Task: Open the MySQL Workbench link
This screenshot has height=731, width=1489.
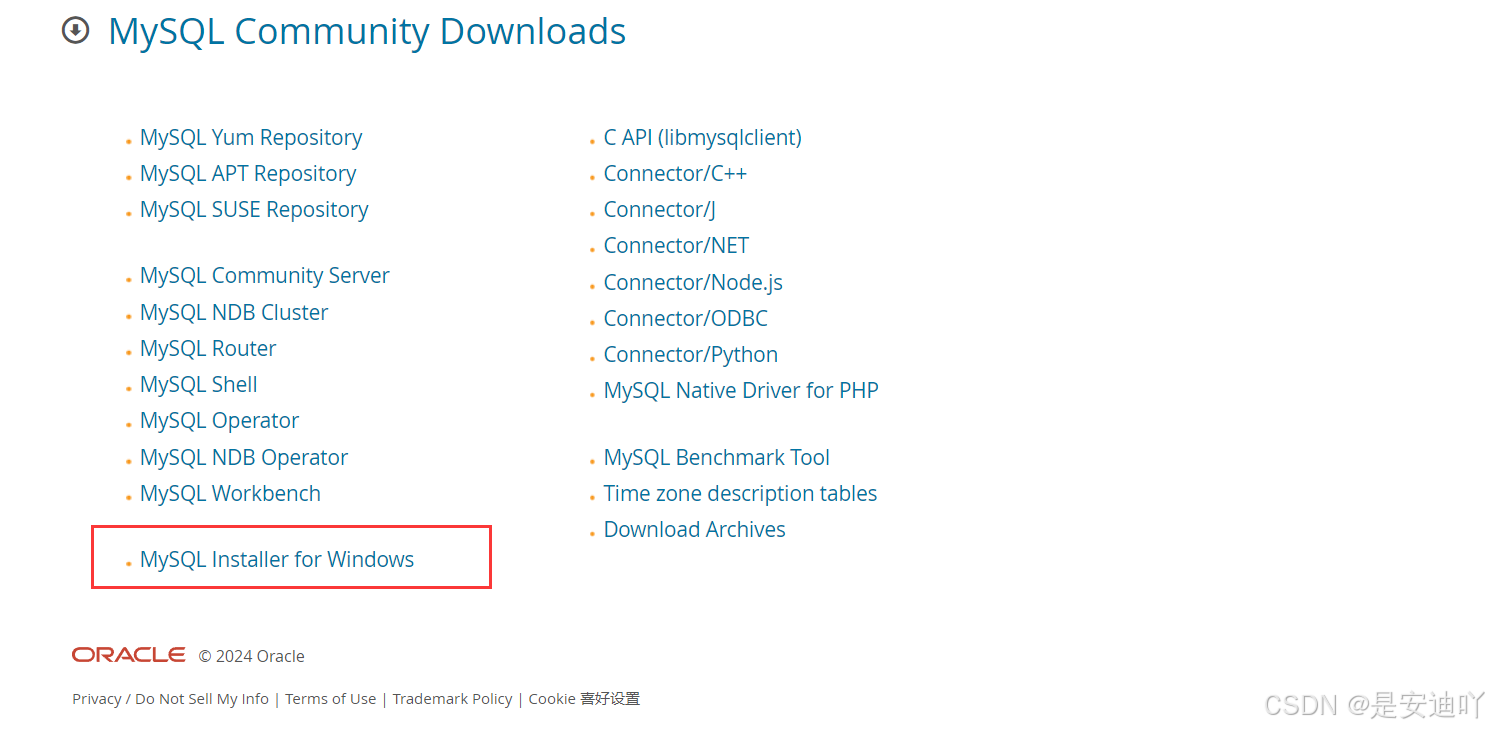Action: [230, 494]
